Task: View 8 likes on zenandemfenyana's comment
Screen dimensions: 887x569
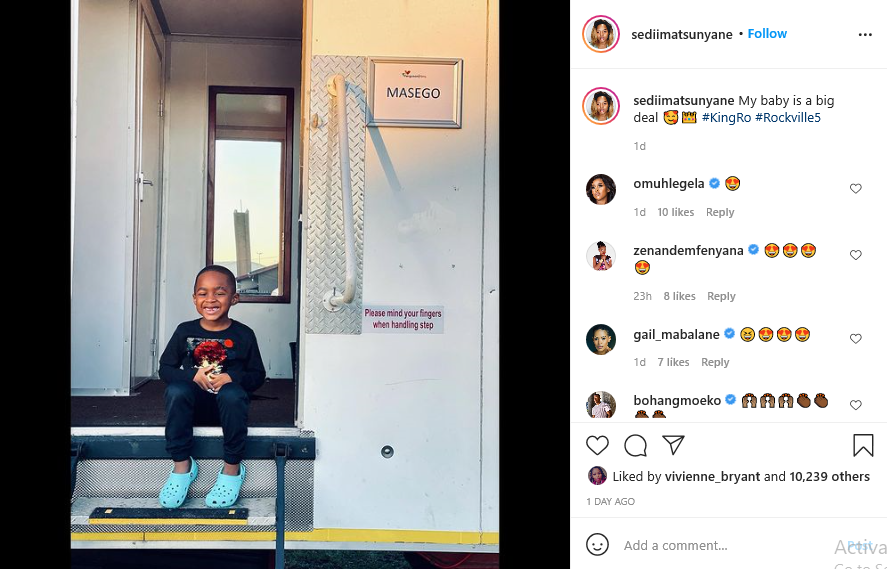Action: click(679, 296)
